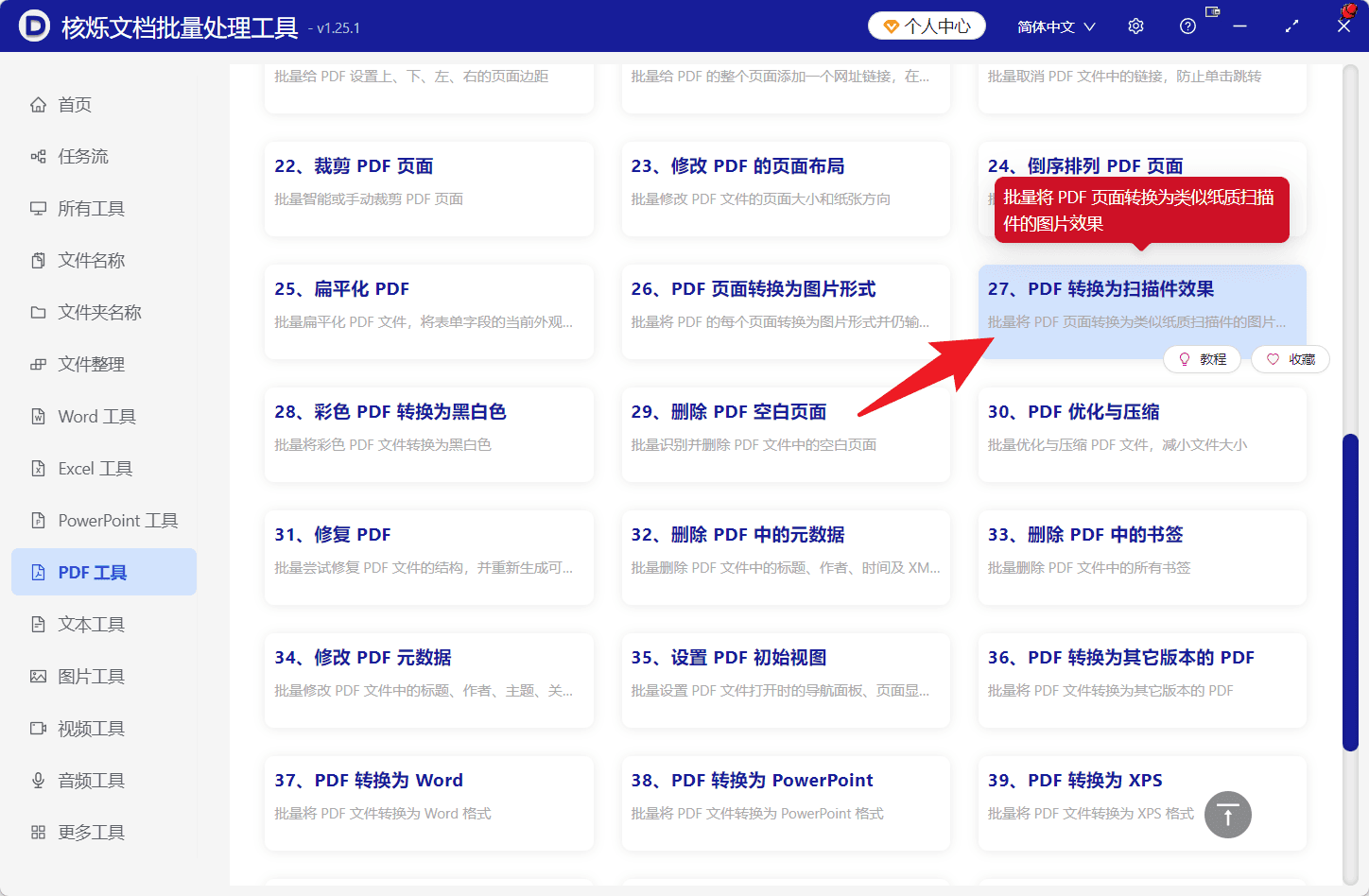The width and height of the screenshot is (1369, 896).
Task: Switch to Excel 工具 section
Action: coord(104,469)
